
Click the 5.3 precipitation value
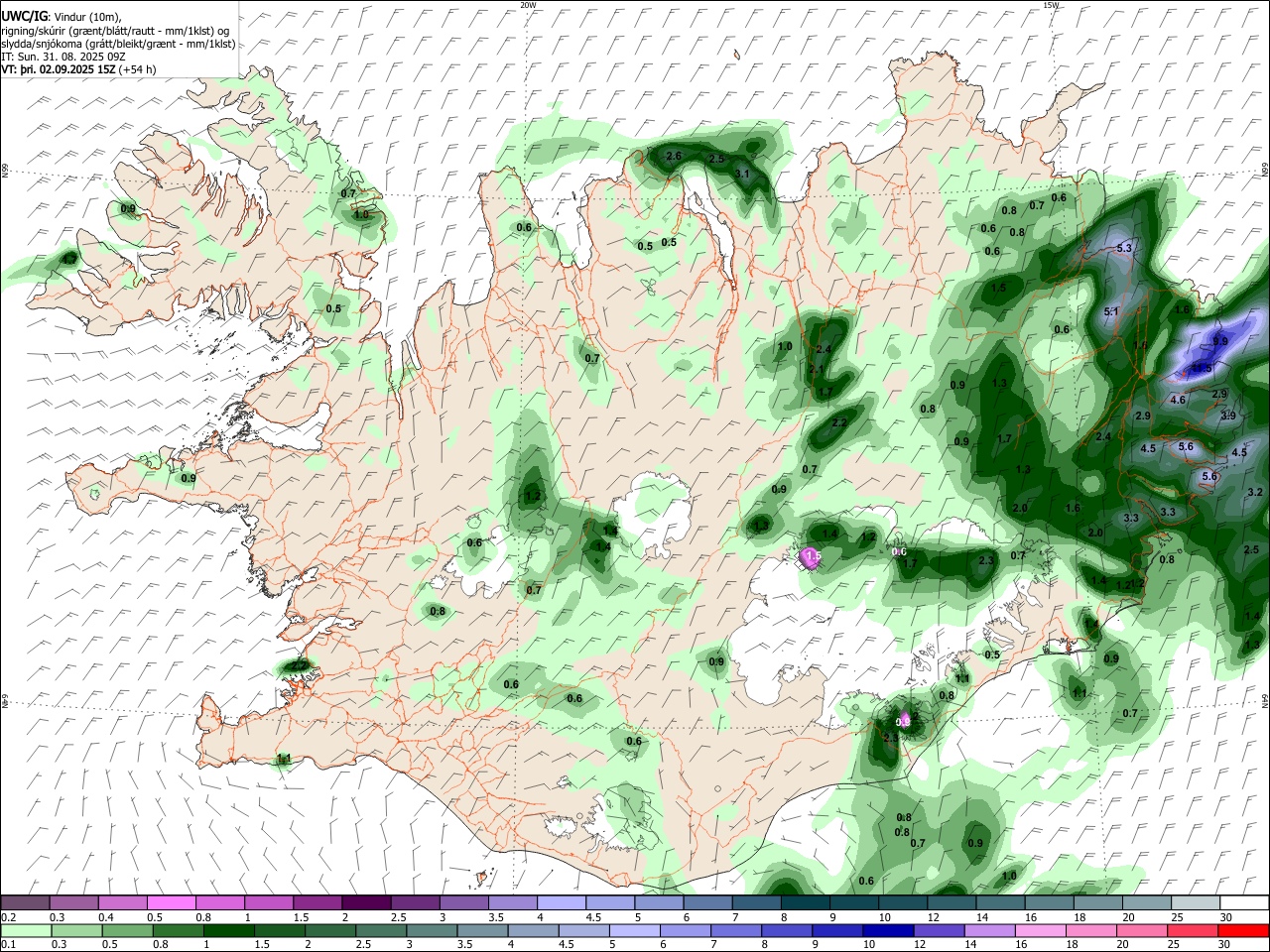[1124, 247]
